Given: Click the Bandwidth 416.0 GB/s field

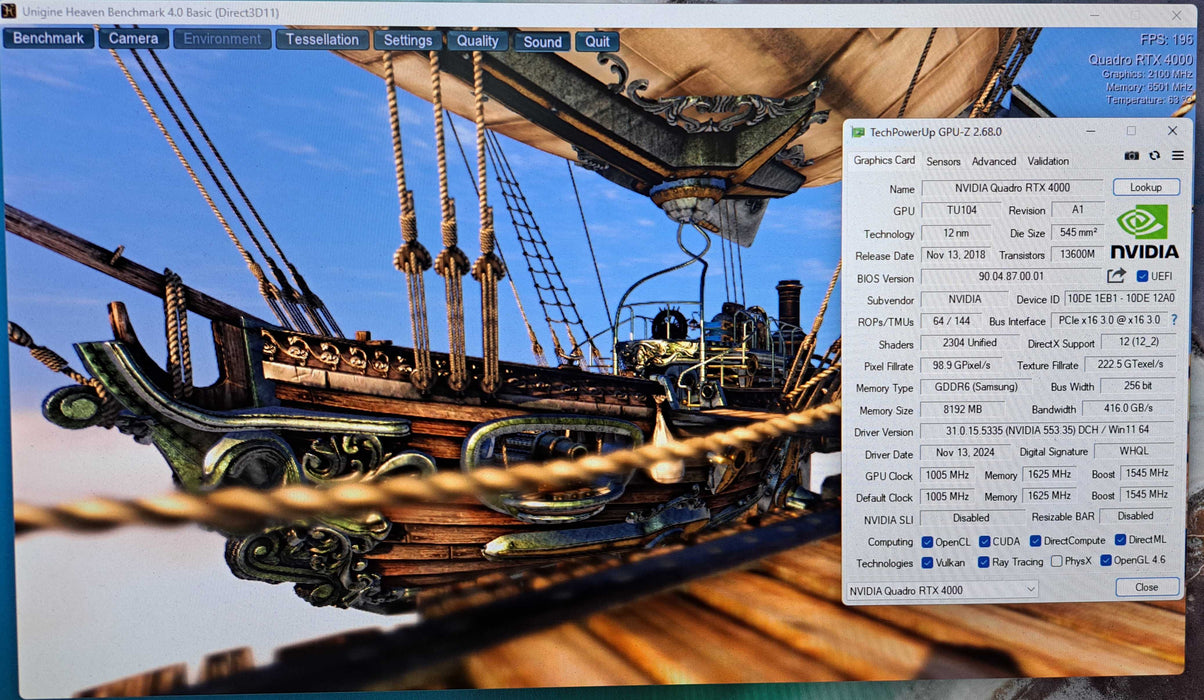Looking at the screenshot, I should [x=1130, y=408].
